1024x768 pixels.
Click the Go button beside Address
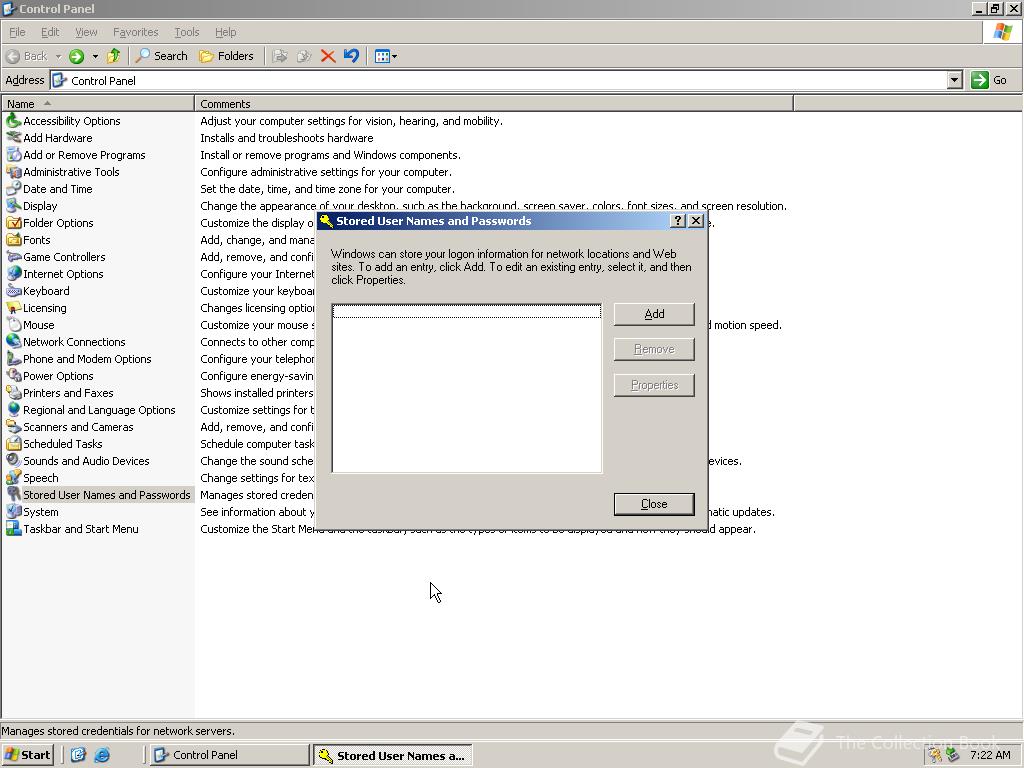click(990, 80)
